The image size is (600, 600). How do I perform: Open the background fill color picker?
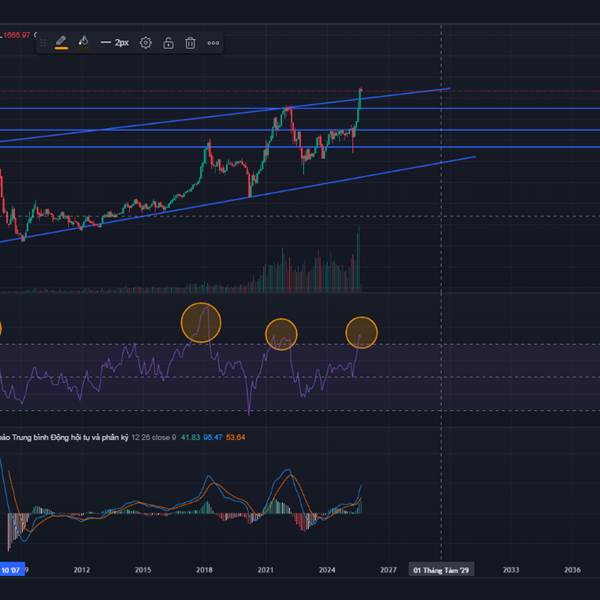[83, 42]
